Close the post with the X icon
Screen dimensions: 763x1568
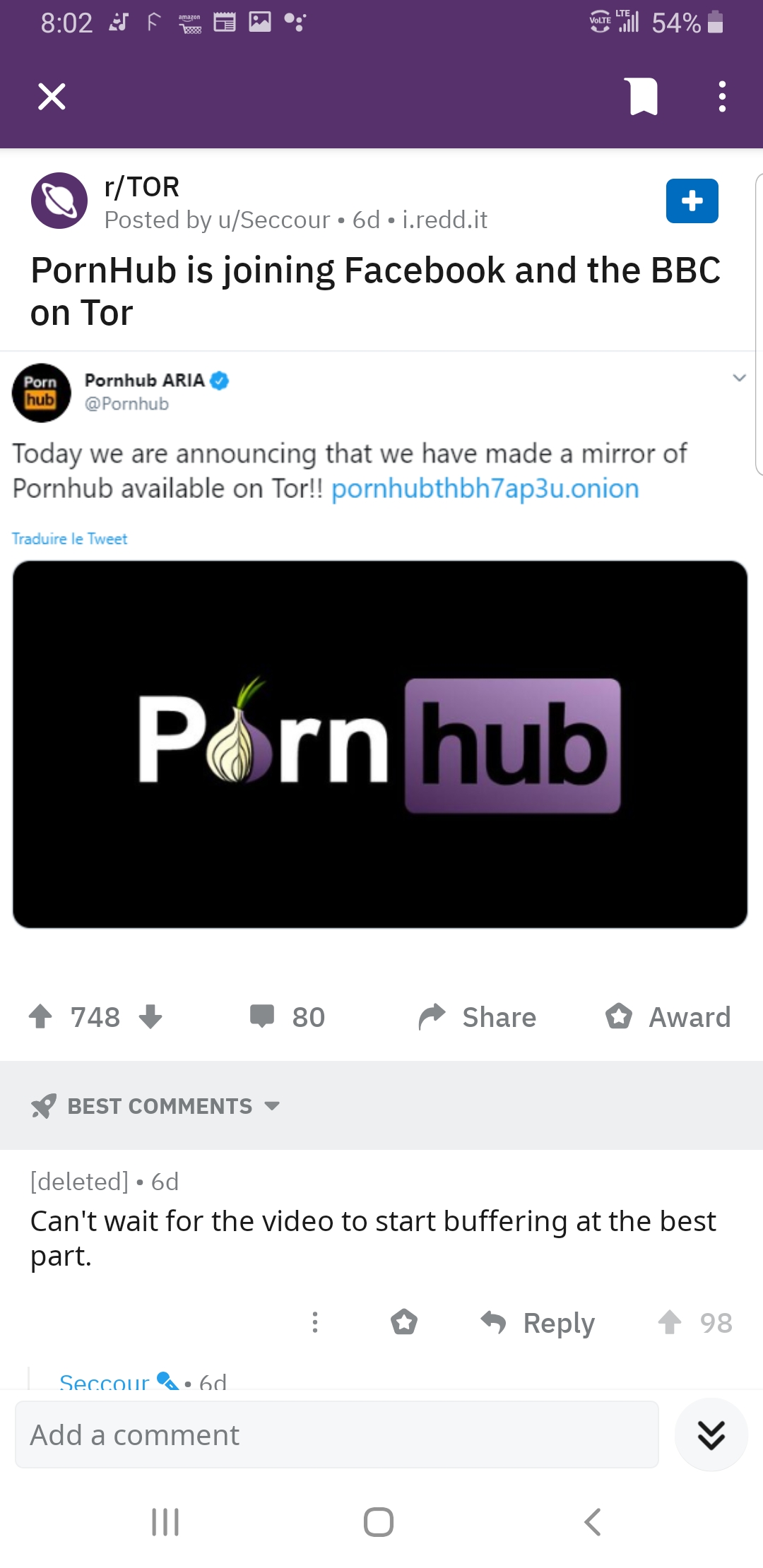tap(52, 97)
